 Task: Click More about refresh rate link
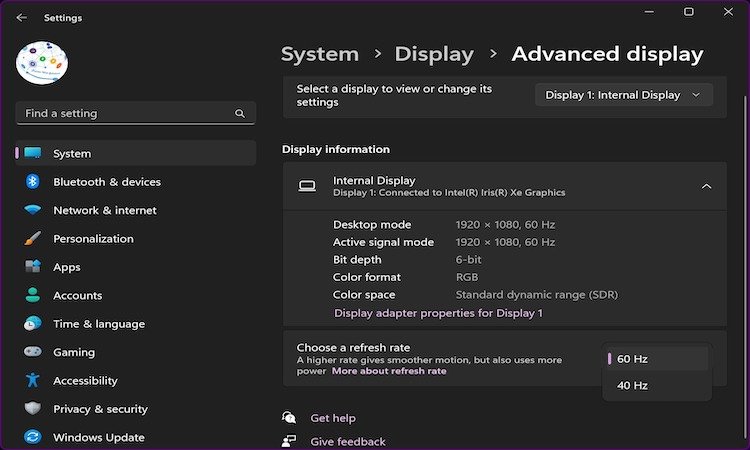click(x=389, y=371)
